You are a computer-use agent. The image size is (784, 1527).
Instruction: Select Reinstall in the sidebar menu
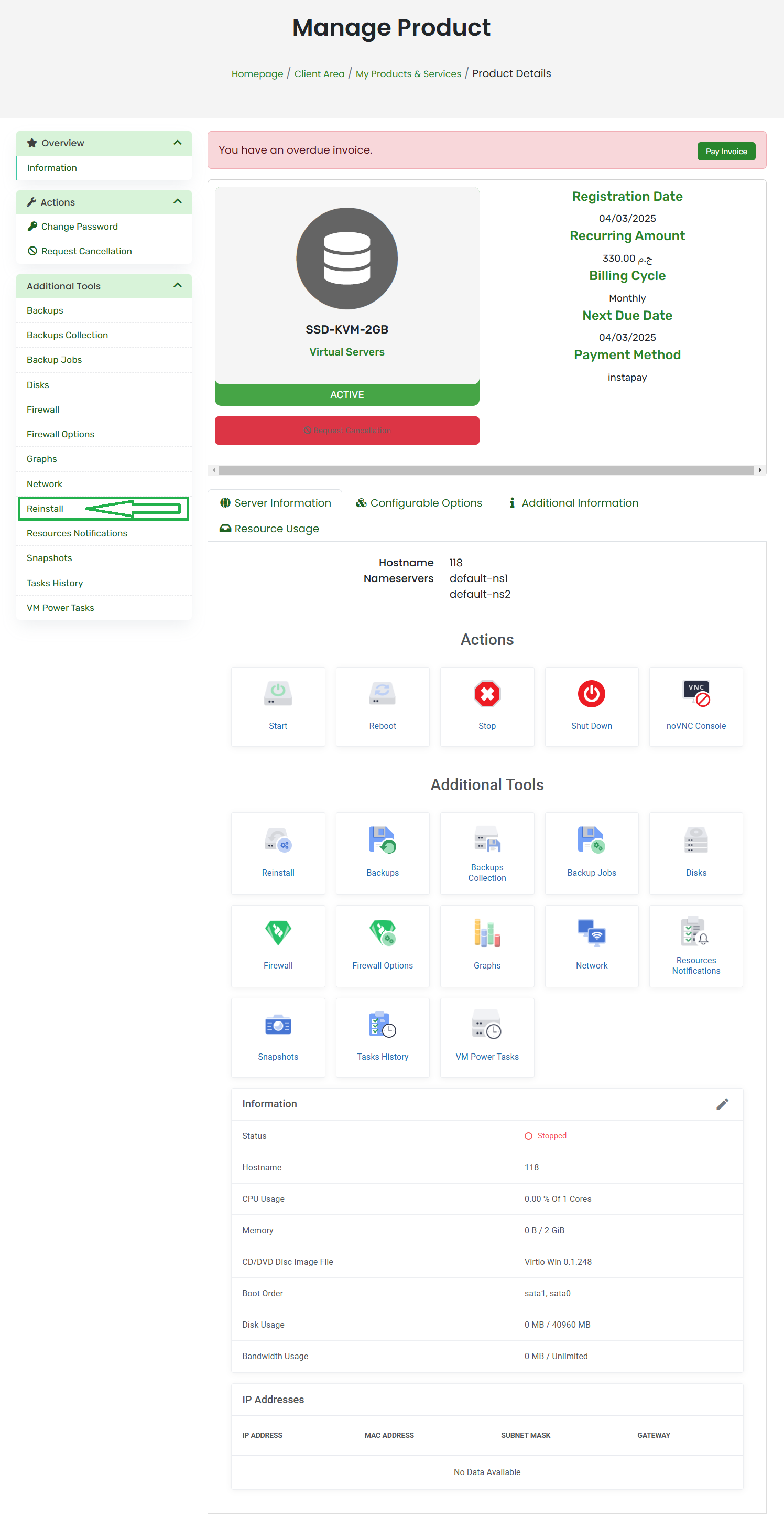click(45, 509)
